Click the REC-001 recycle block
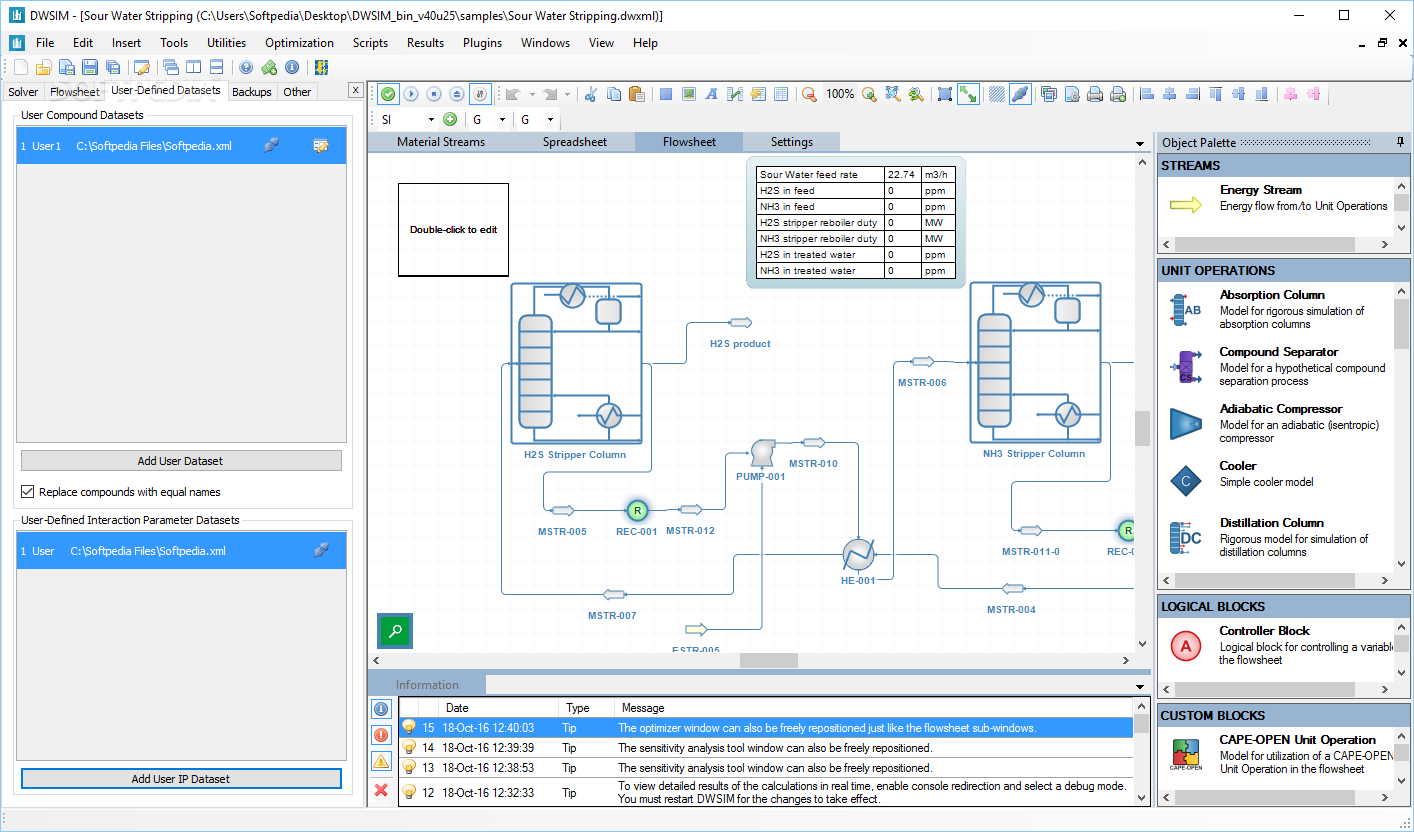 click(636, 510)
